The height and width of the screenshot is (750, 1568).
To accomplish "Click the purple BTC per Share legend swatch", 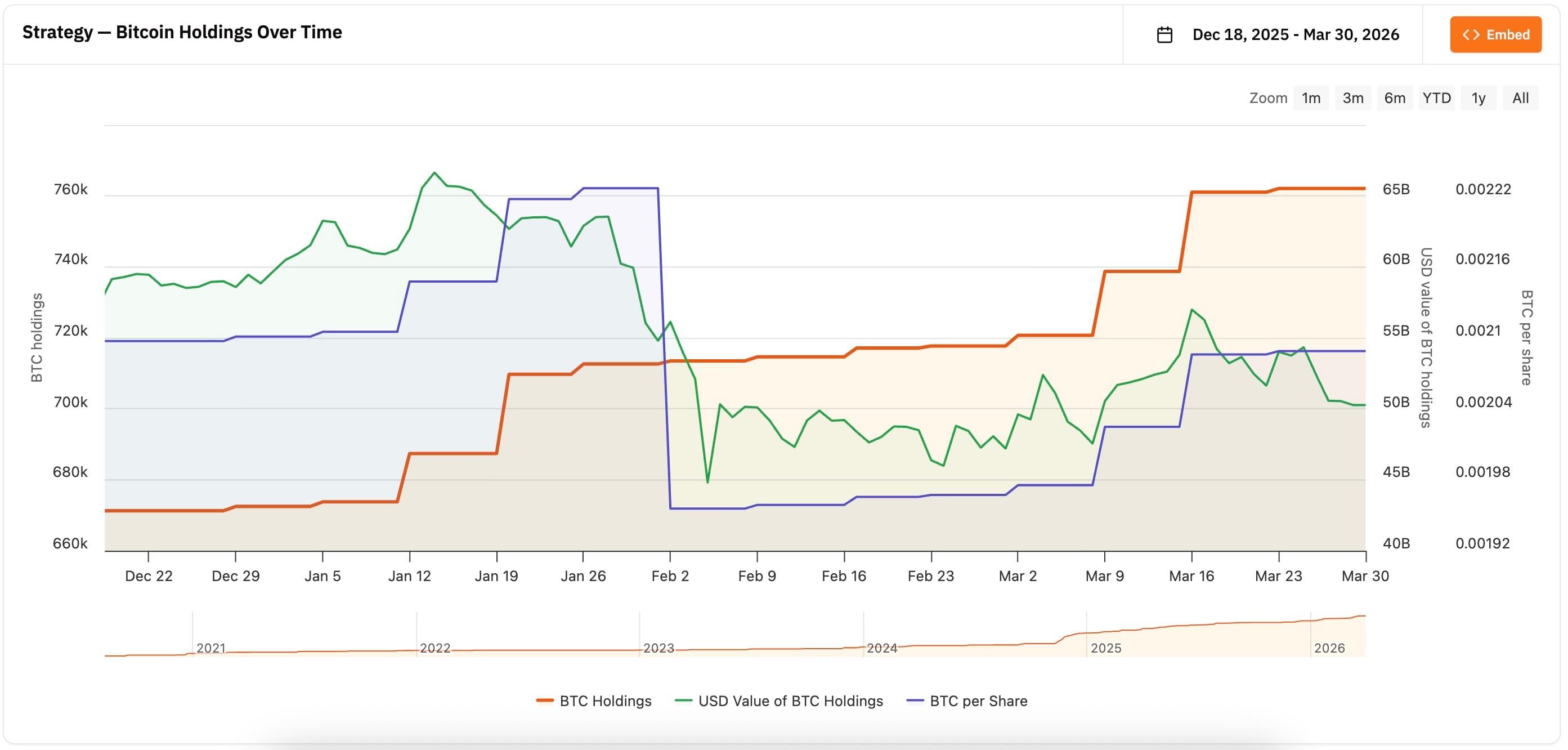I will [x=915, y=700].
